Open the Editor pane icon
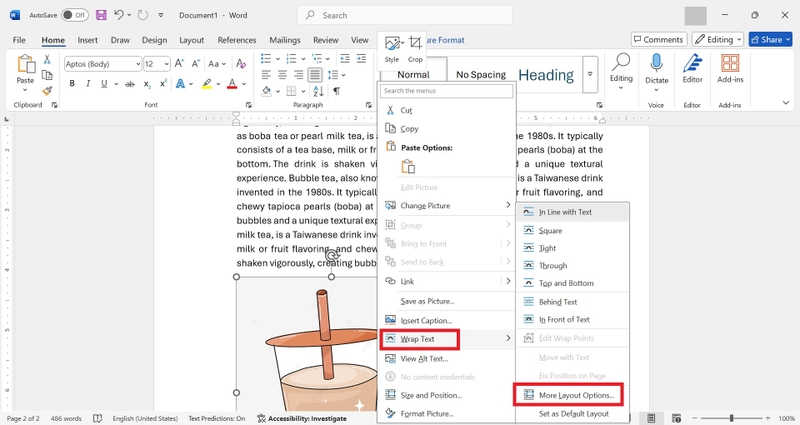 (x=692, y=64)
